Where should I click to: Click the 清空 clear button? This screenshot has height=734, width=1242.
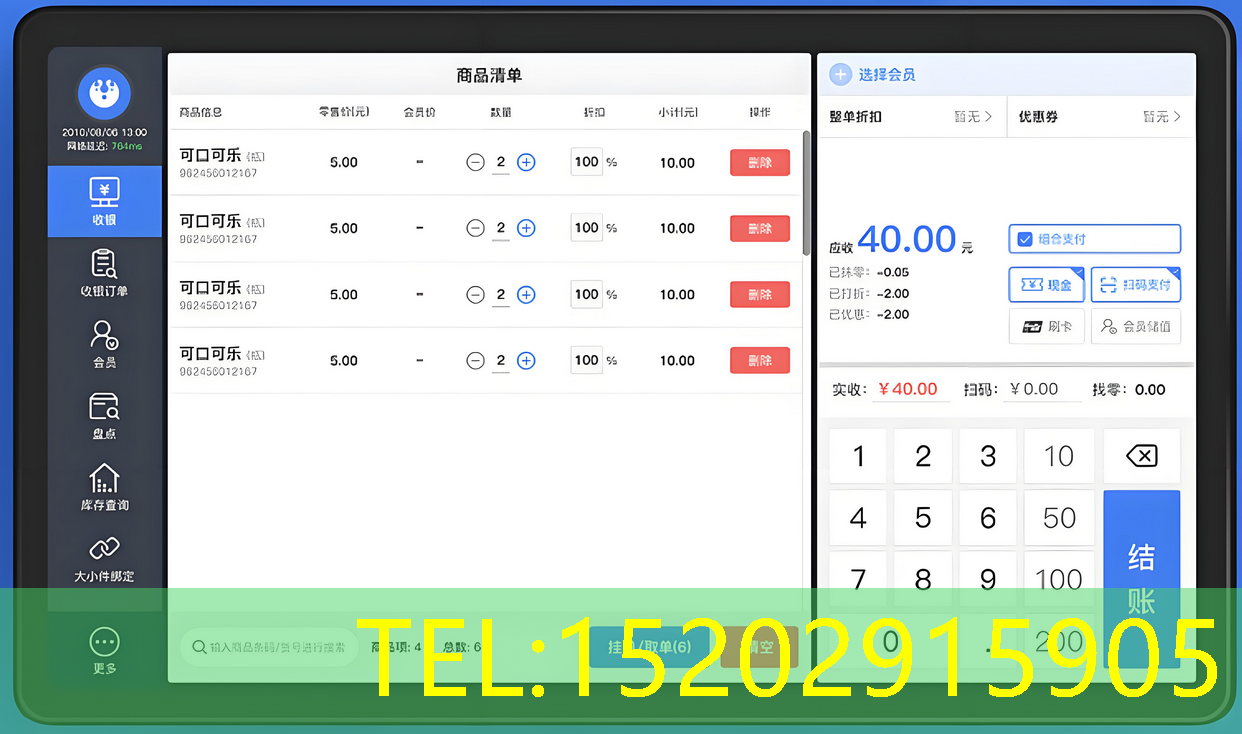coord(758,647)
